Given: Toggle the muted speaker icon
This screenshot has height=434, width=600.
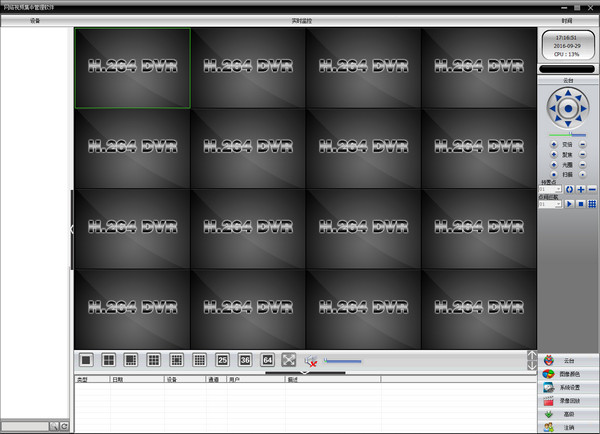Looking at the screenshot, I should [311, 361].
